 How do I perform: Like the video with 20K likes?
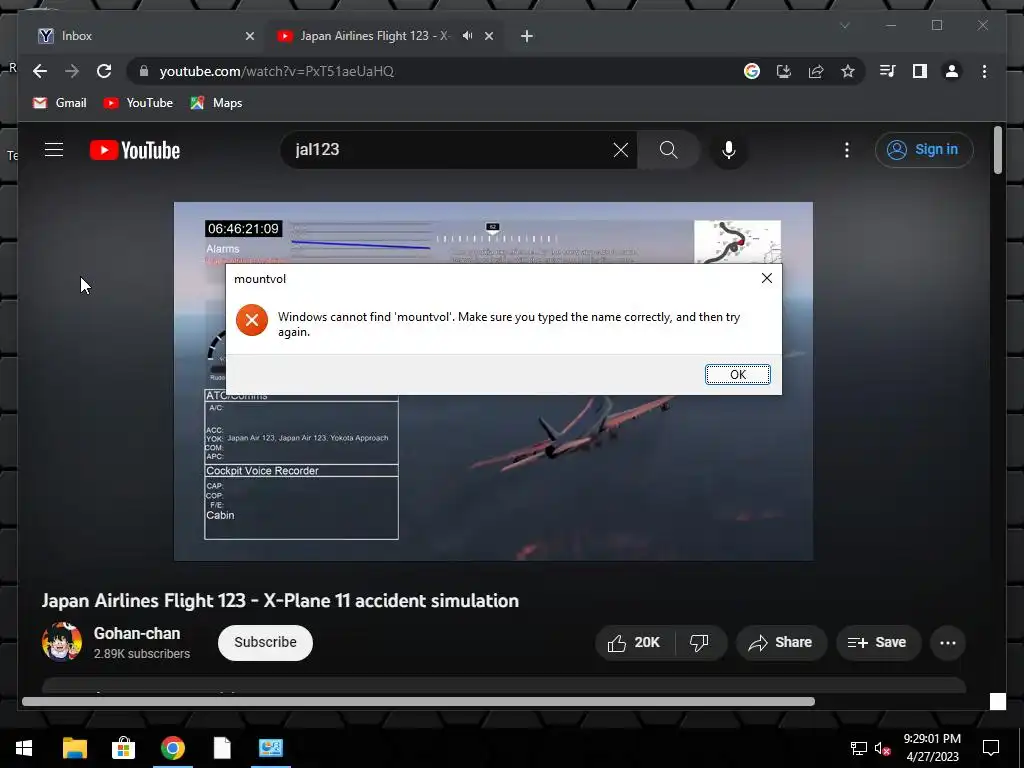(634, 643)
